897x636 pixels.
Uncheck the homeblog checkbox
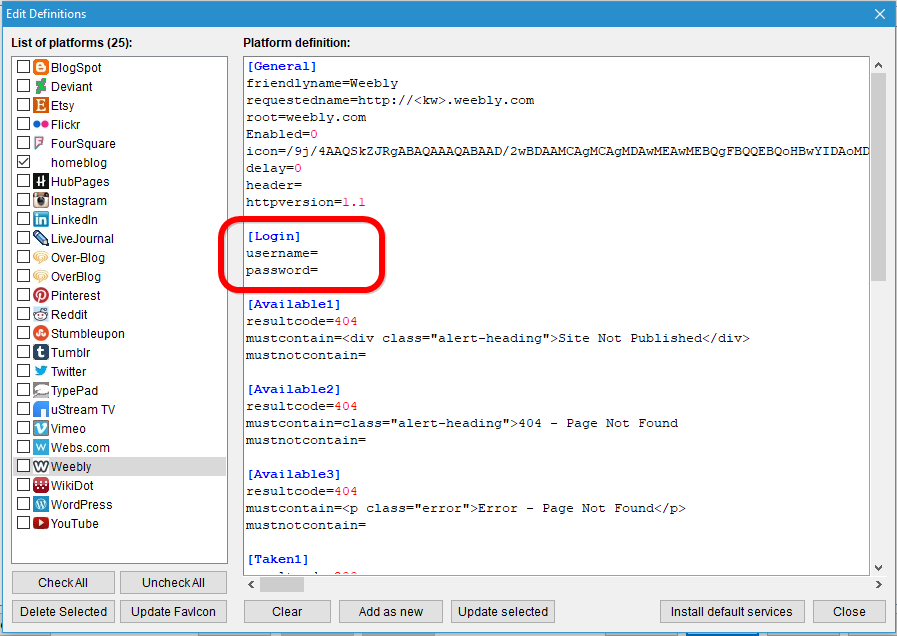coord(23,162)
